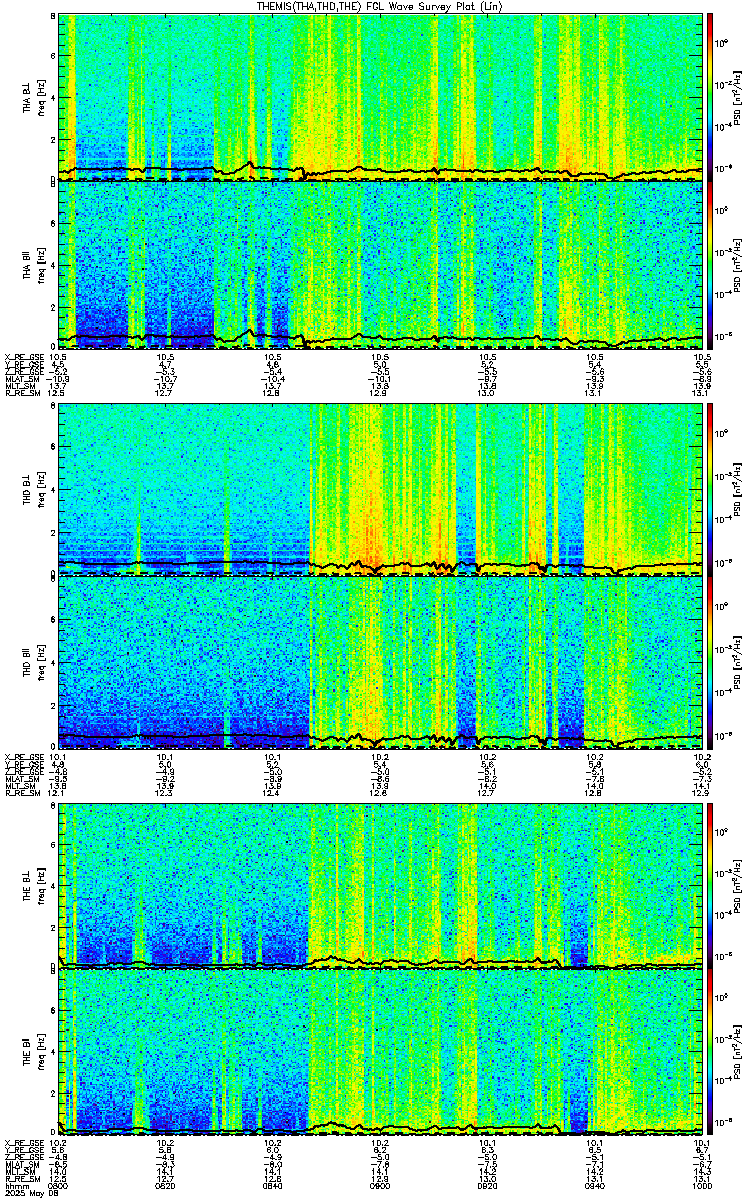Click the bottom THE B-parallel spectrogram panel
The height and width of the screenshot is (1200, 750).
pyautogui.click(x=380, y=1052)
